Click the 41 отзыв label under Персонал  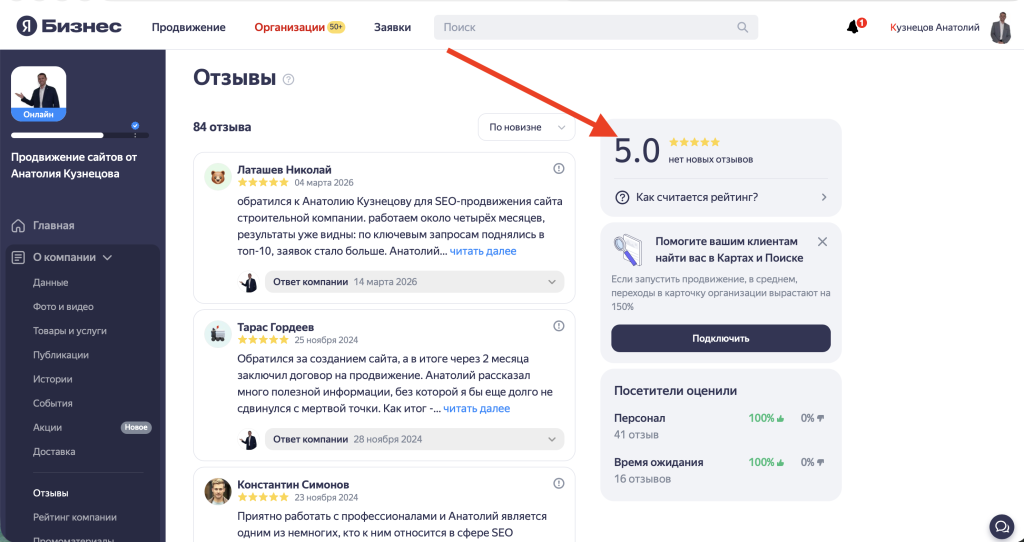point(636,434)
